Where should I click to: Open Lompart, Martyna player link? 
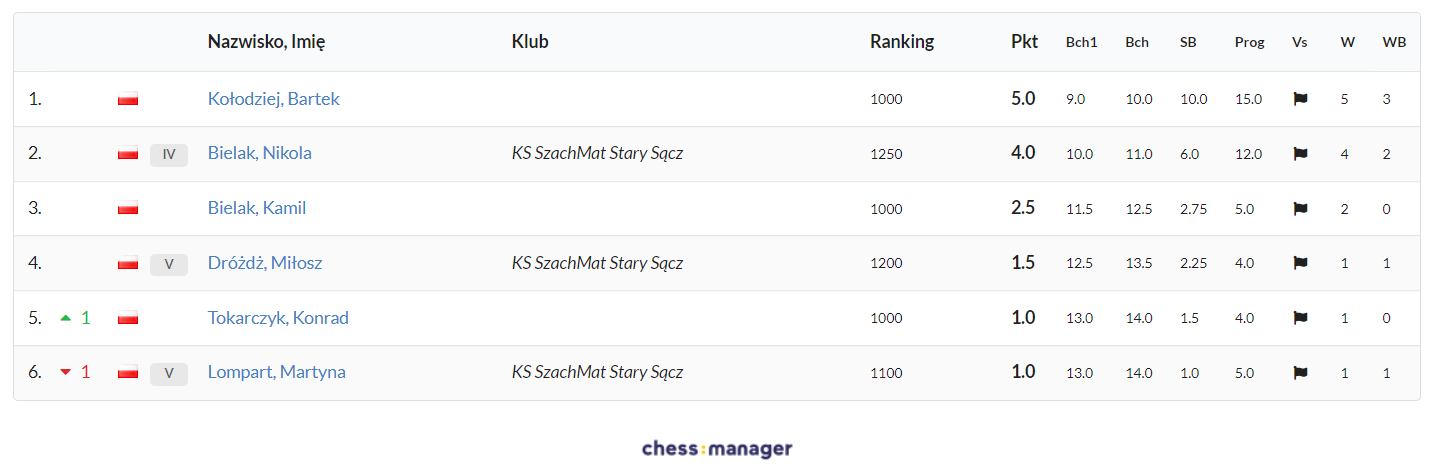pyautogui.click(x=276, y=372)
